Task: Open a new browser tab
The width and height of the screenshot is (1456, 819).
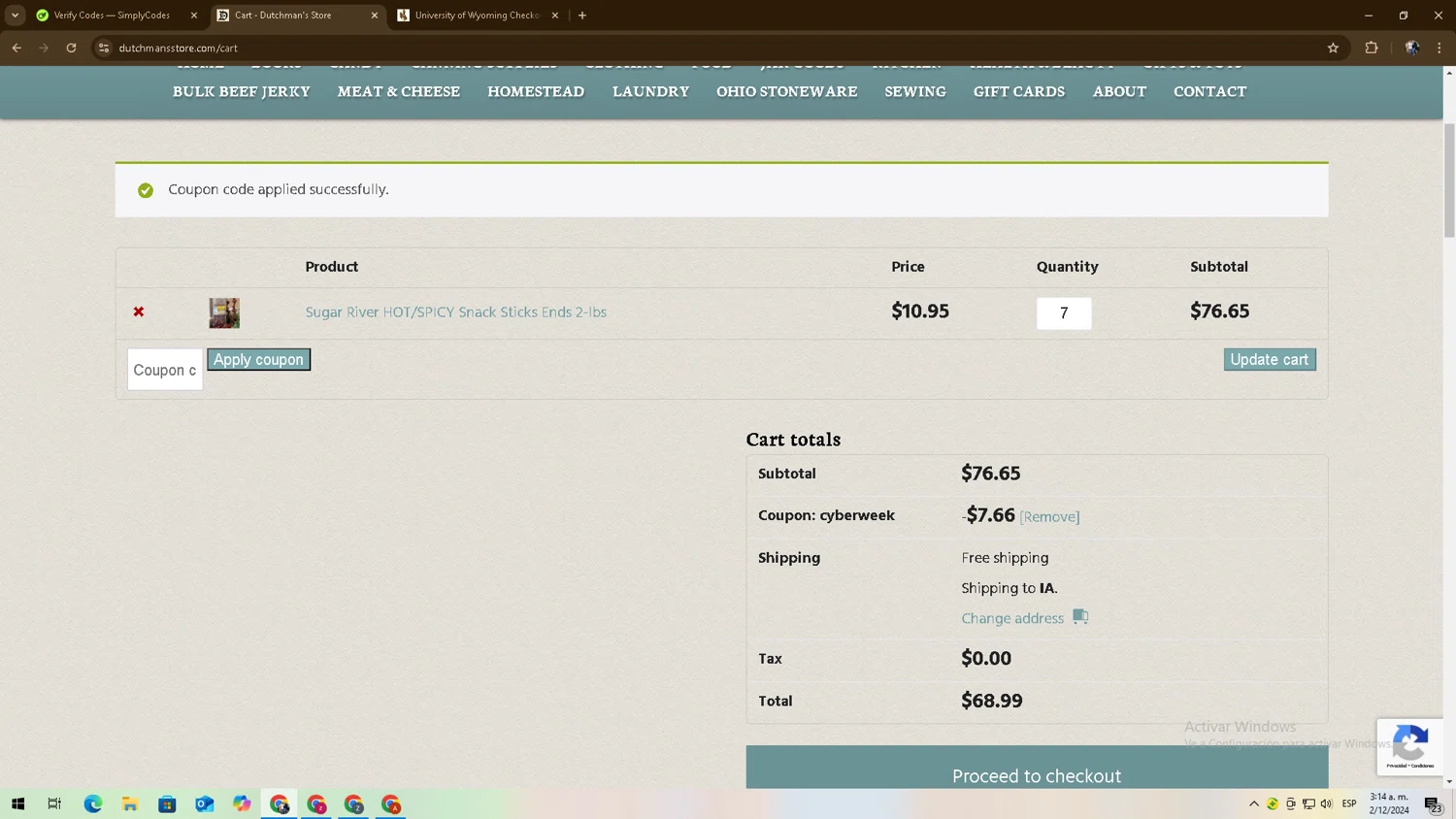Action: click(582, 16)
